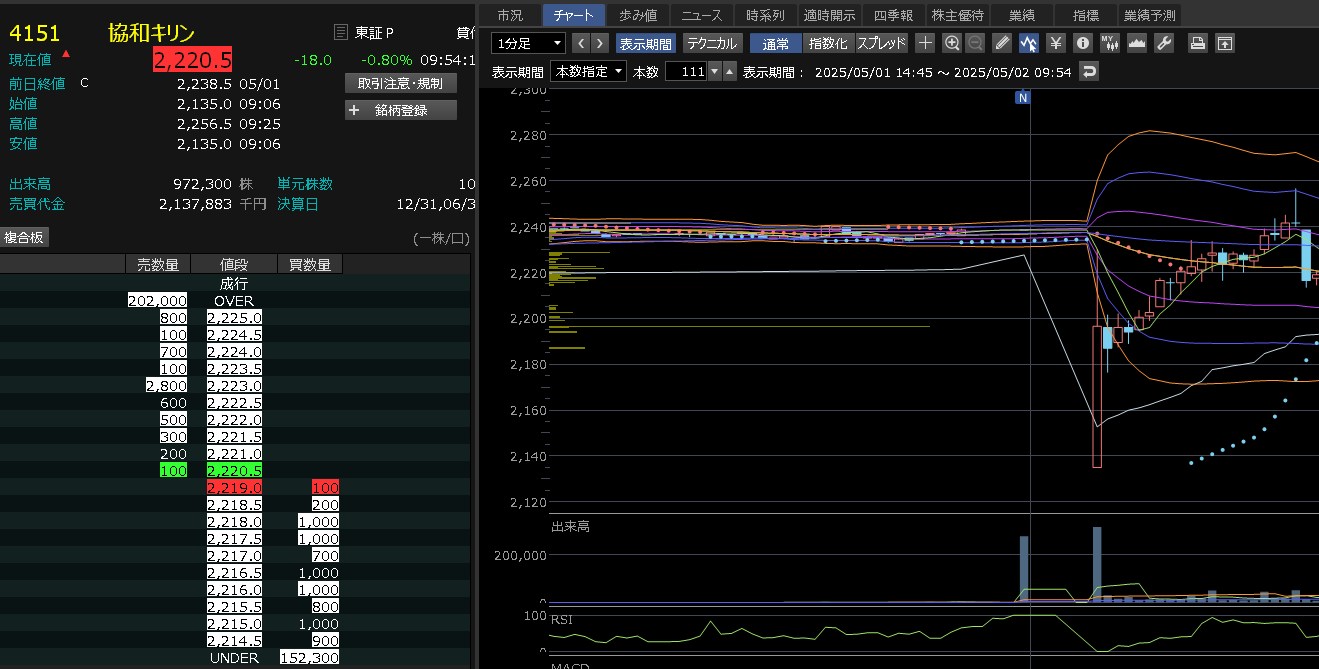Select ask price 2,225.0
The width and height of the screenshot is (1319, 669).
tap(235, 318)
